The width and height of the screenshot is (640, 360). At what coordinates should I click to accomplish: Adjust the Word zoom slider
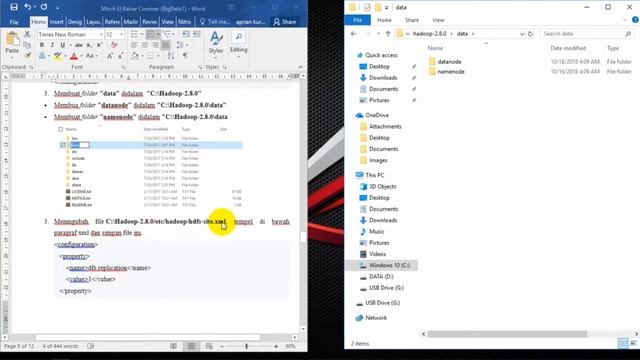(x=246, y=346)
